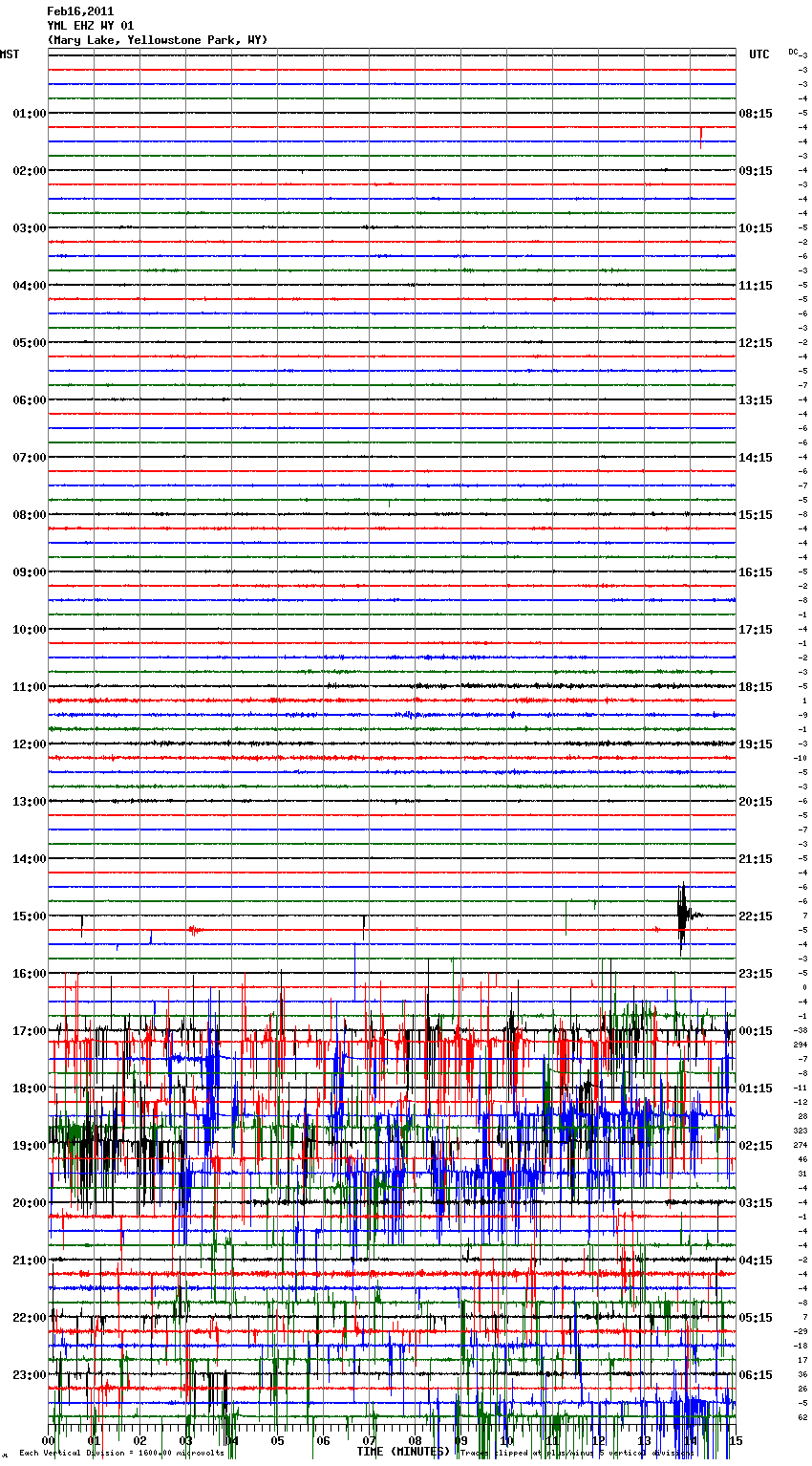Screen dimensions: 812x1466
Task: Select the 01:00 MST time label
Action: 29,114
